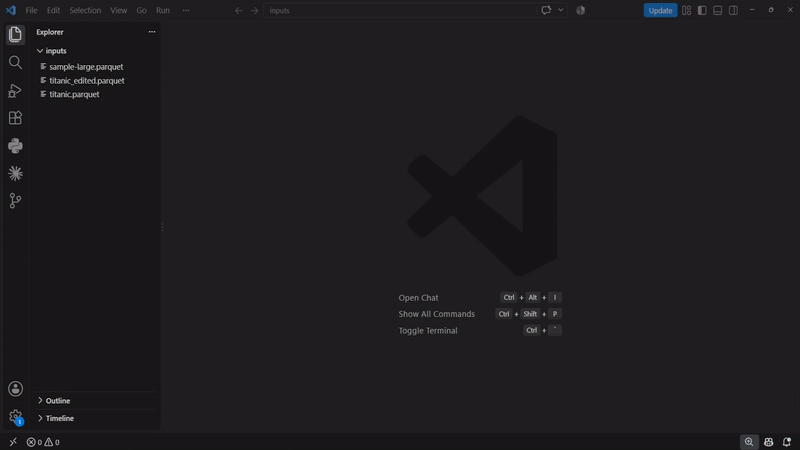
Task: Open the File menu
Action: (31, 10)
